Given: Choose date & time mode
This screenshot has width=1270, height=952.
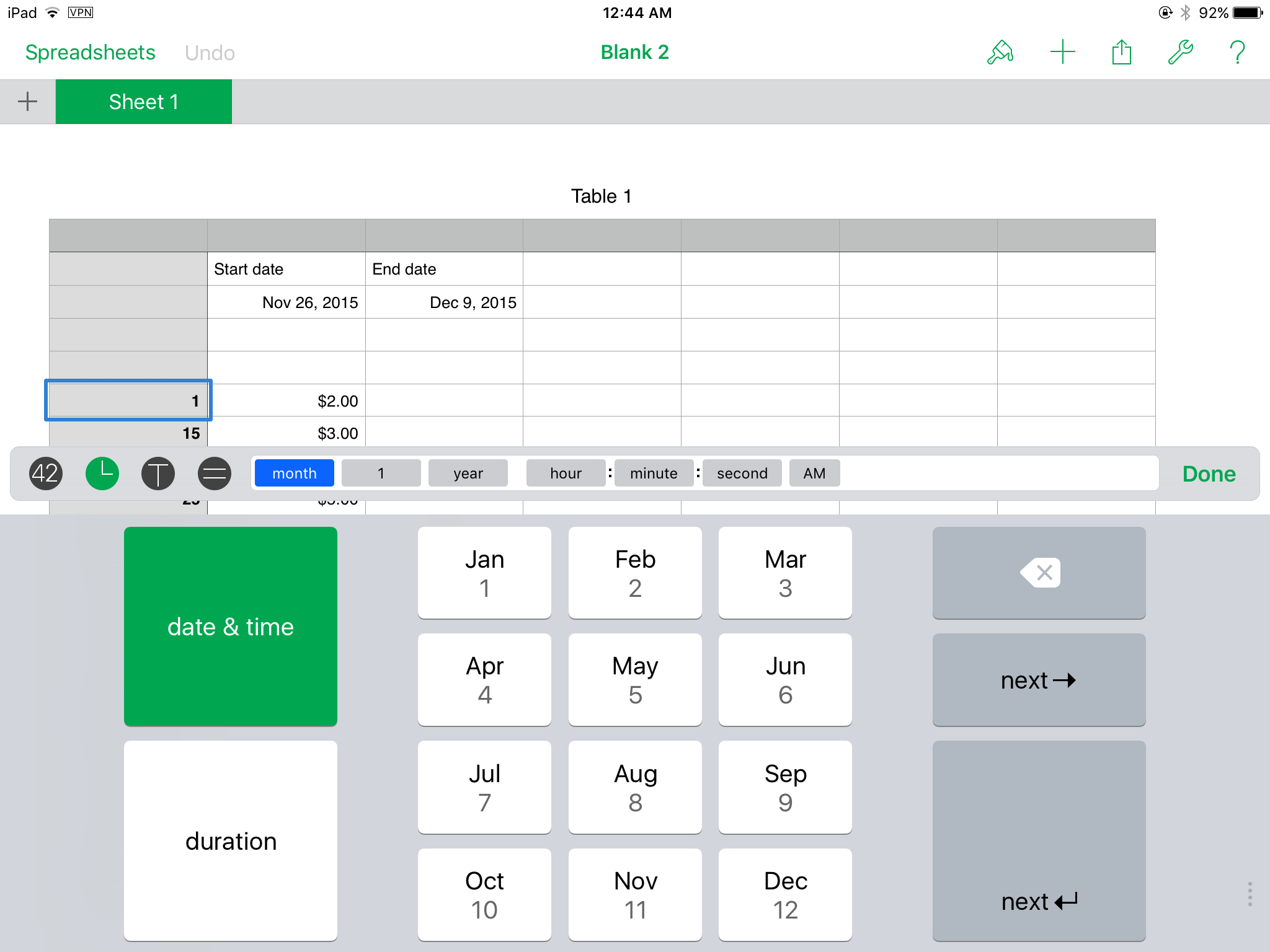Looking at the screenshot, I should click(231, 627).
